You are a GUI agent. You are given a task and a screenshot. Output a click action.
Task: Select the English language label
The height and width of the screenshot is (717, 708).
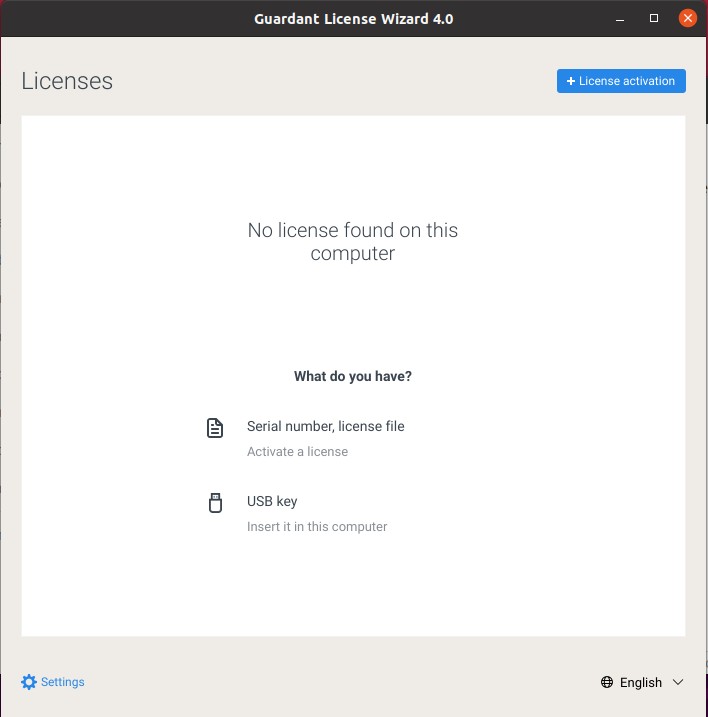pos(641,682)
